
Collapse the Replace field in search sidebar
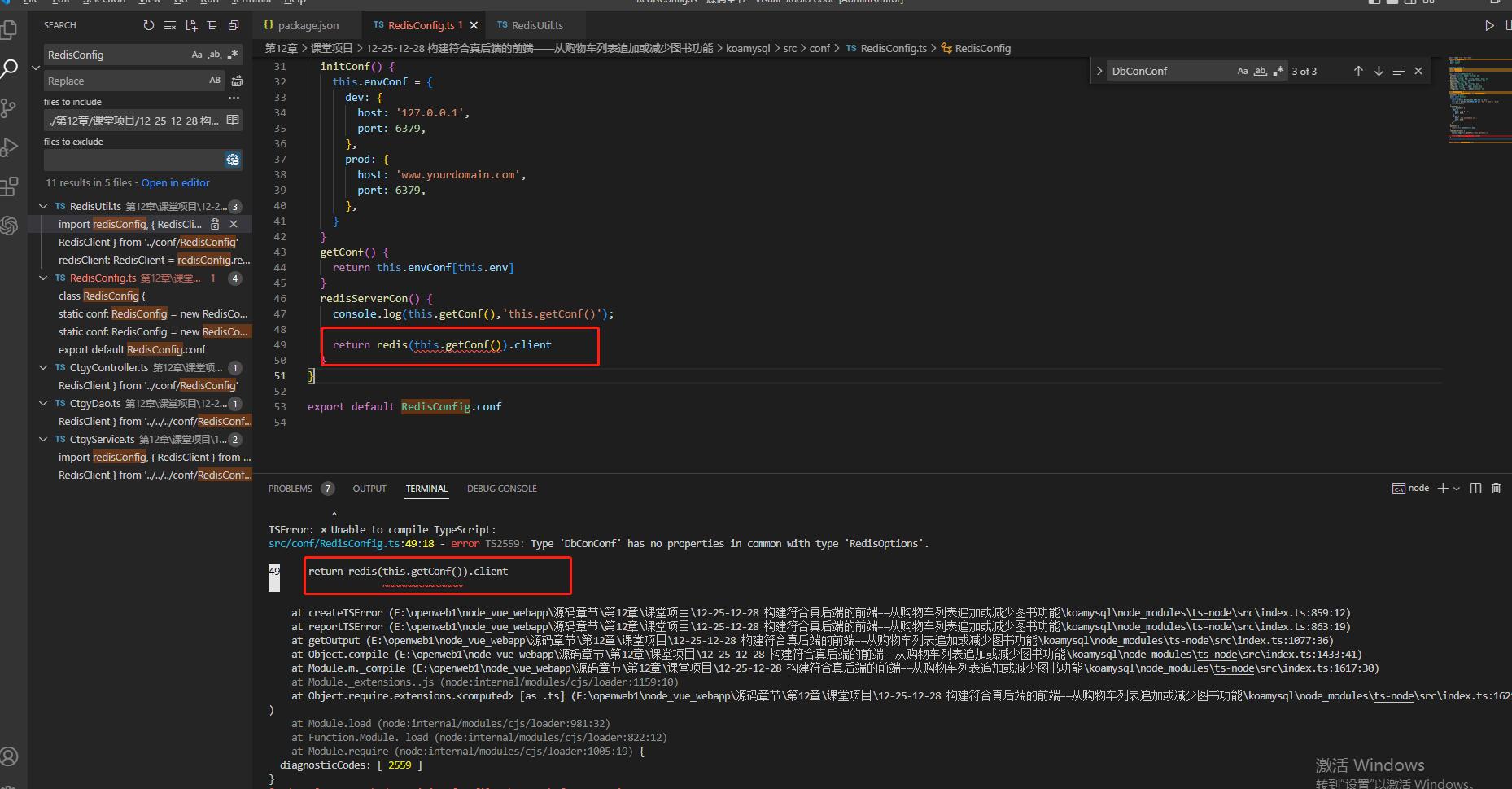36,68
